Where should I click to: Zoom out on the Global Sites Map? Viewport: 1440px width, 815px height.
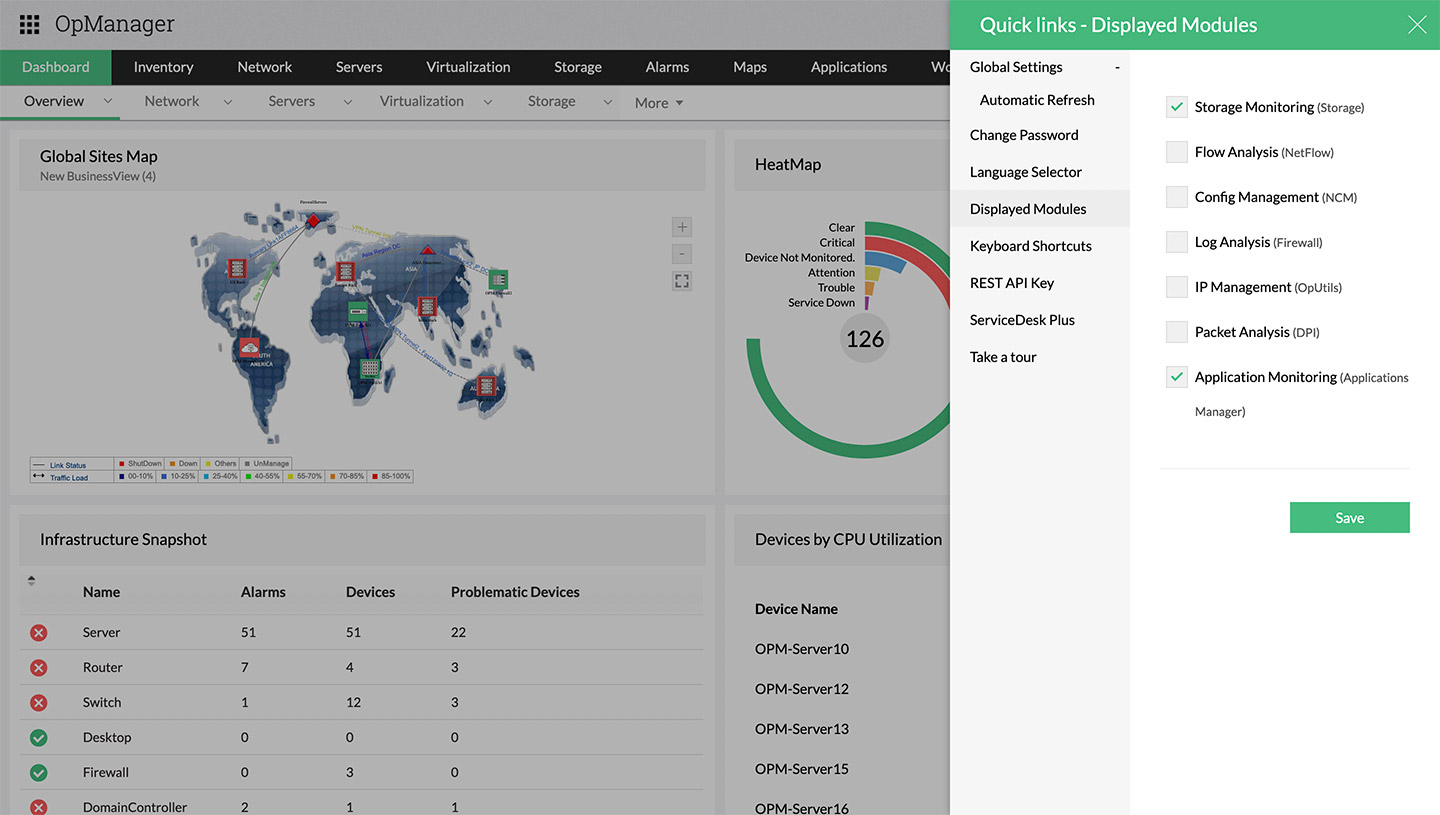click(682, 254)
